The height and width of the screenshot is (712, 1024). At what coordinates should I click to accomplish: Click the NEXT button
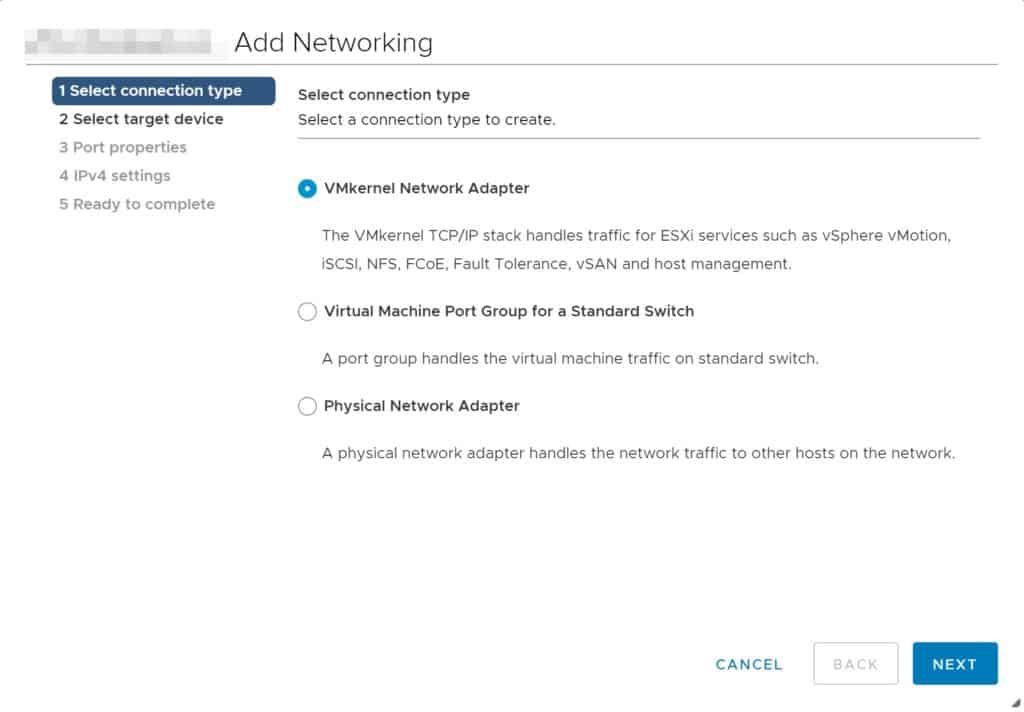click(955, 663)
